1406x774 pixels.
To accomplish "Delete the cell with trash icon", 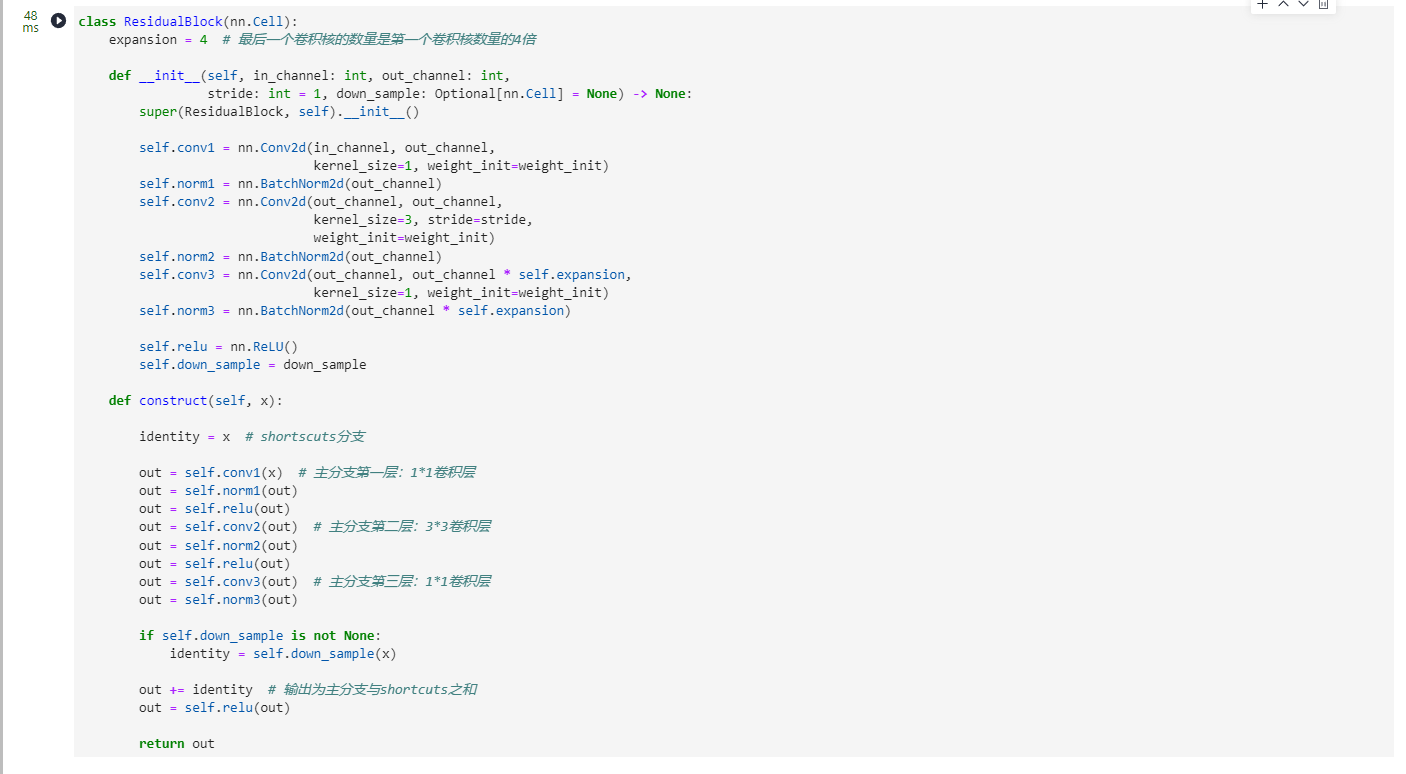I will coord(1323,4).
